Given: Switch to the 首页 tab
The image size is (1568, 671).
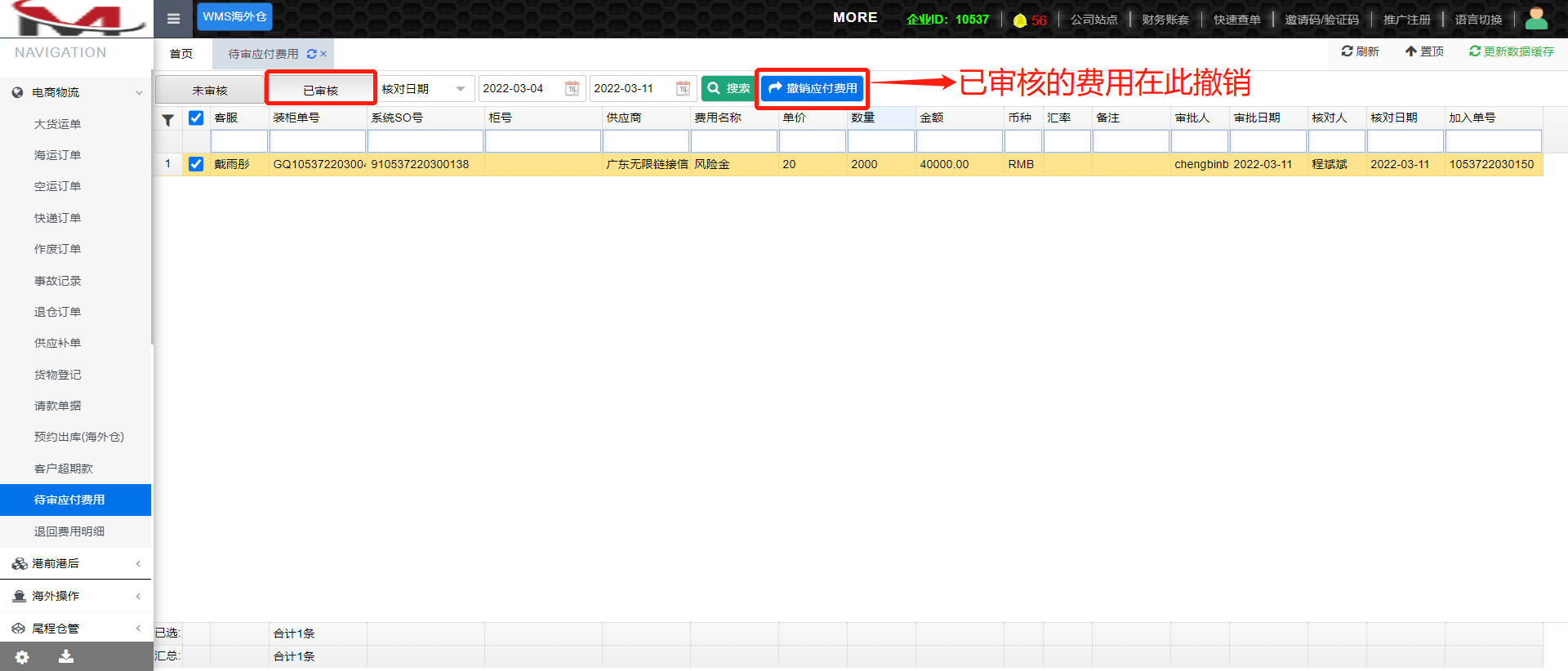Looking at the screenshot, I should coord(181,54).
